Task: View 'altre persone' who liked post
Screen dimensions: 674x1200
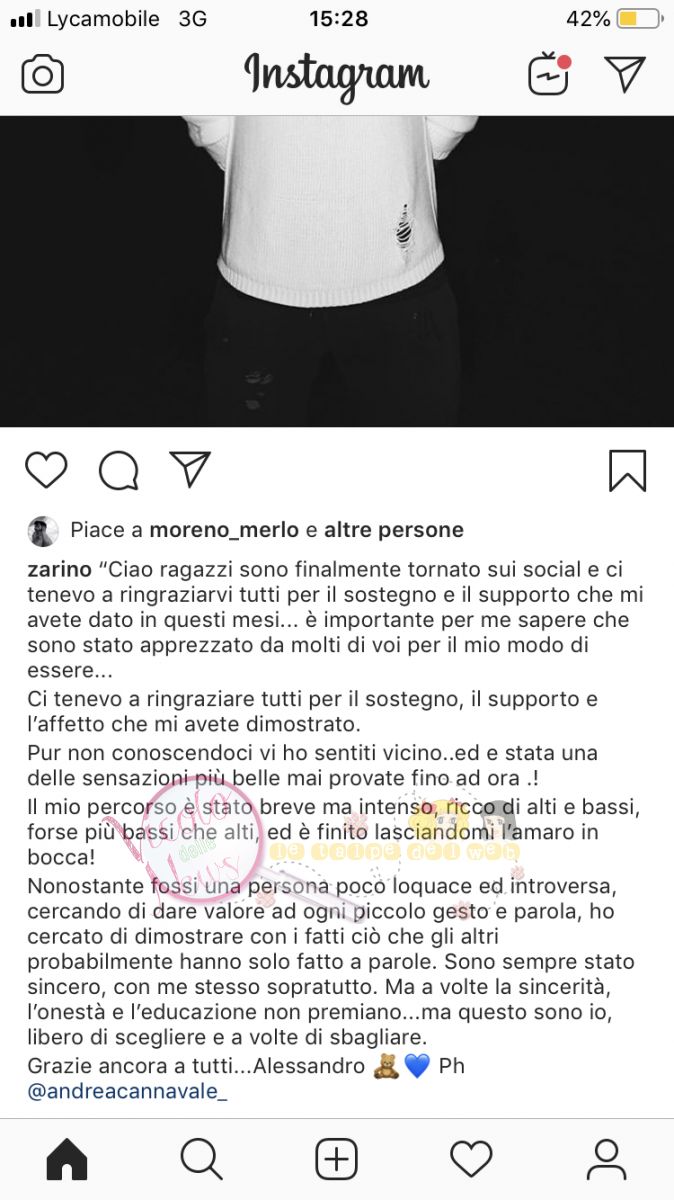Action: click(x=394, y=530)
